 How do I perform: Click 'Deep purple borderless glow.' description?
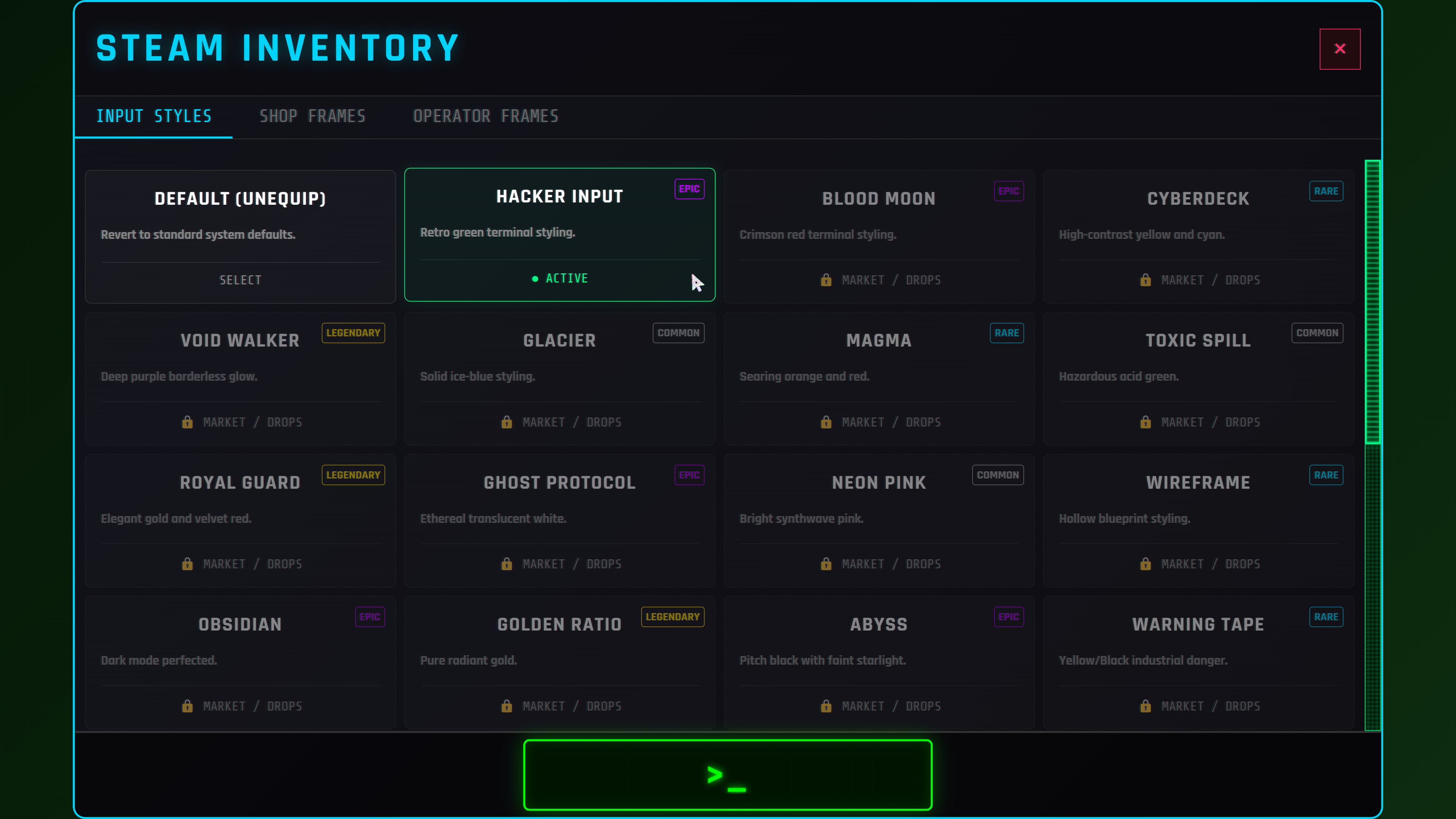pos(179,377)
